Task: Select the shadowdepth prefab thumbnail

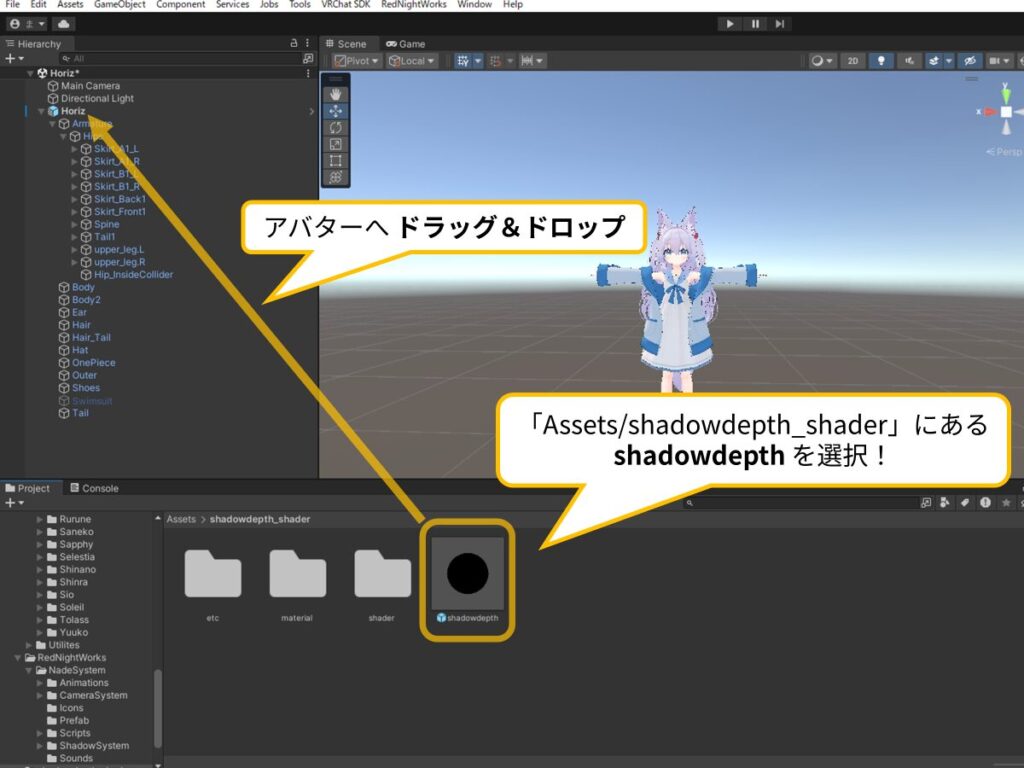Action: [x=467, y=573]
